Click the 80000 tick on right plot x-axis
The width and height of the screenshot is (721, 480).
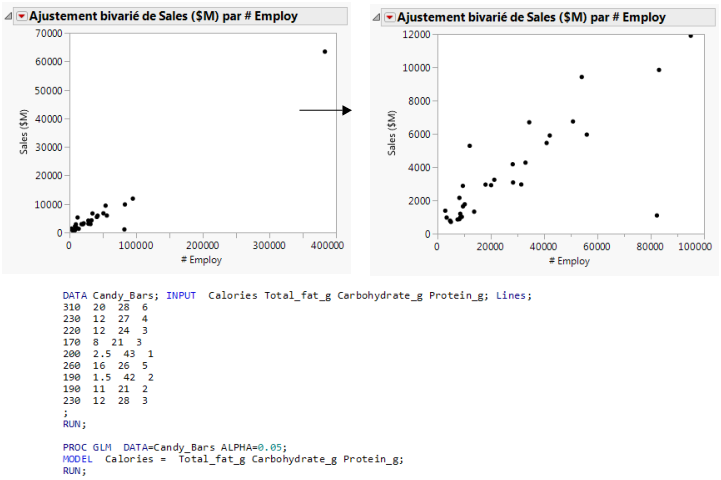coord(650,247)
